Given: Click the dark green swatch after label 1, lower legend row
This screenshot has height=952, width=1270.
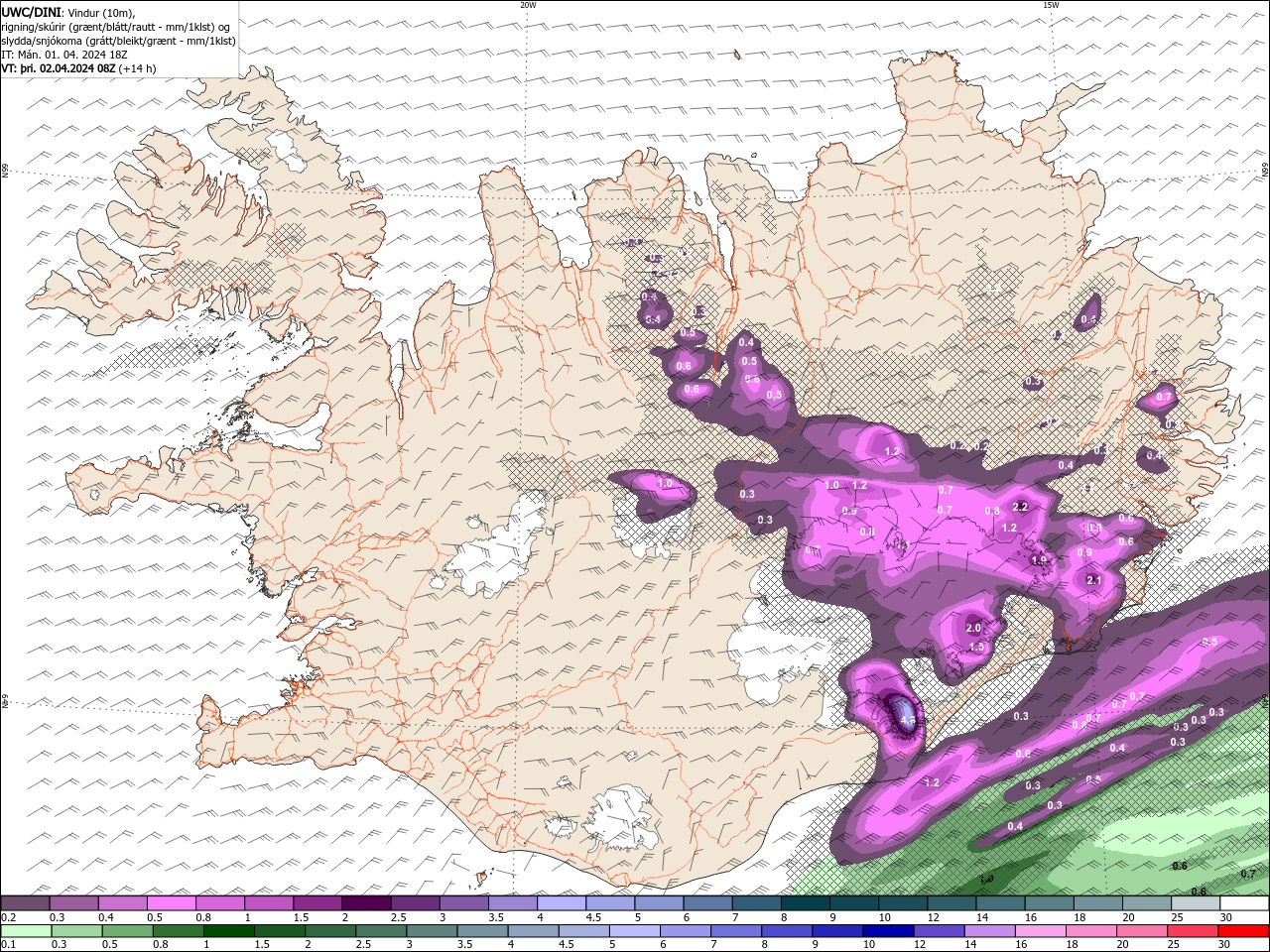Looking at the screenshot, I should point(229,931).
